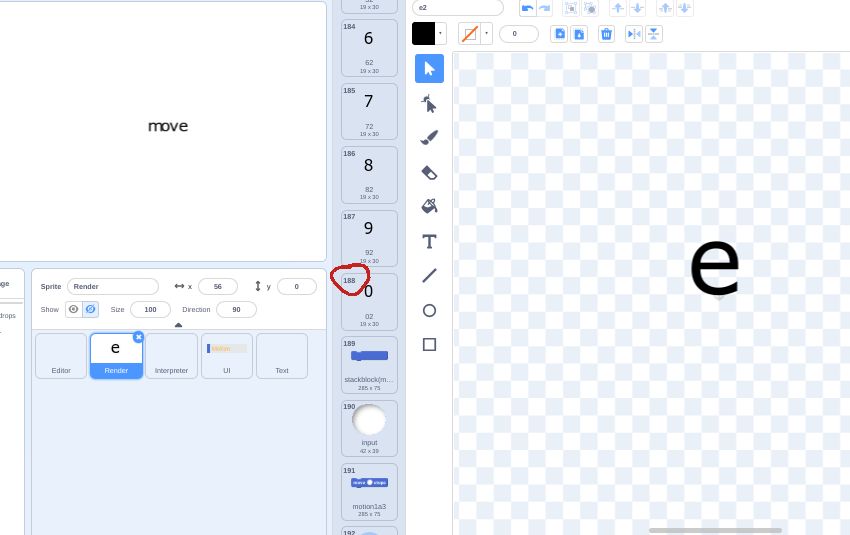Open the outline color dropdown arrow
This screenshot has width=850, height=535.
(486, 34)
